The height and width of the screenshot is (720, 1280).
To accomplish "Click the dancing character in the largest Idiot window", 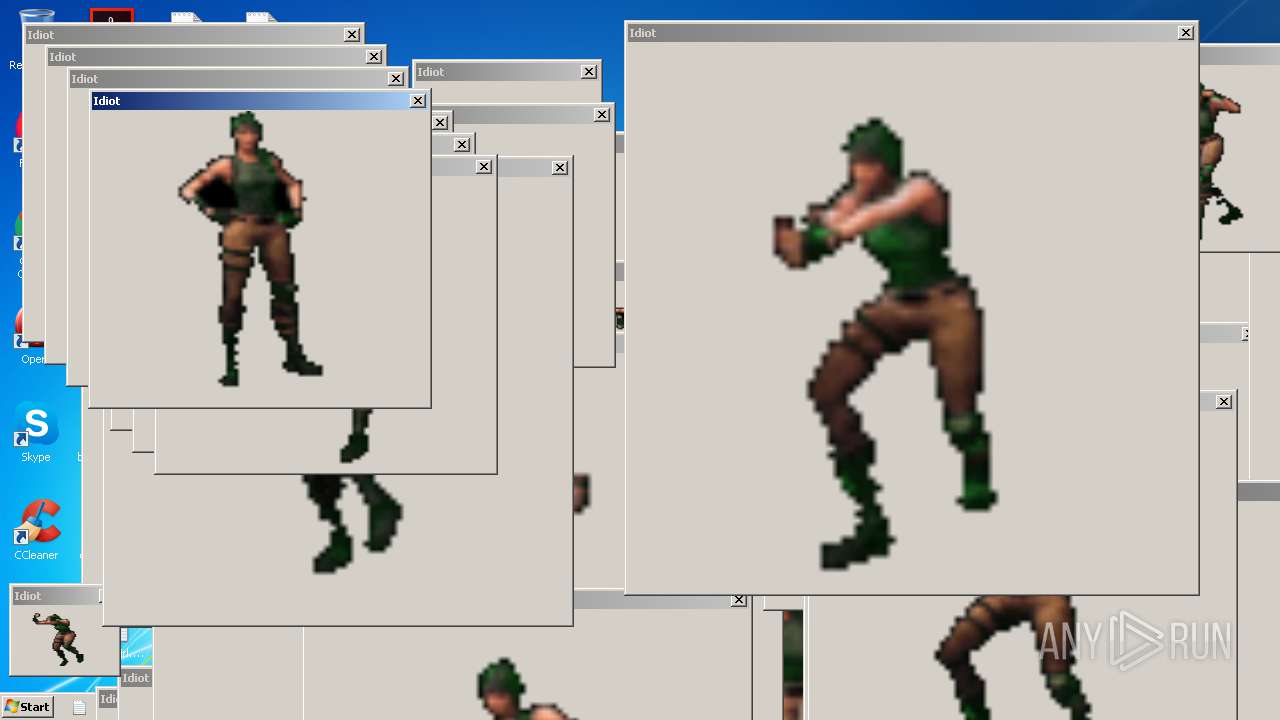I will tap(885, 345).
